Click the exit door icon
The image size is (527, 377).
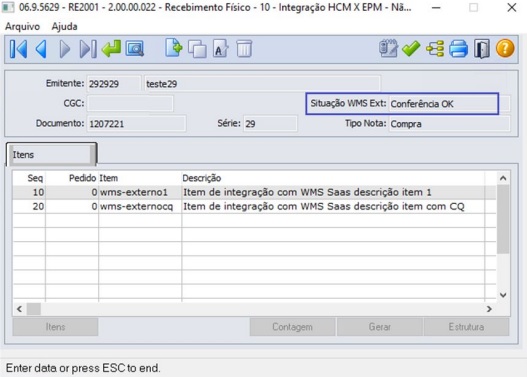(482, 49)
